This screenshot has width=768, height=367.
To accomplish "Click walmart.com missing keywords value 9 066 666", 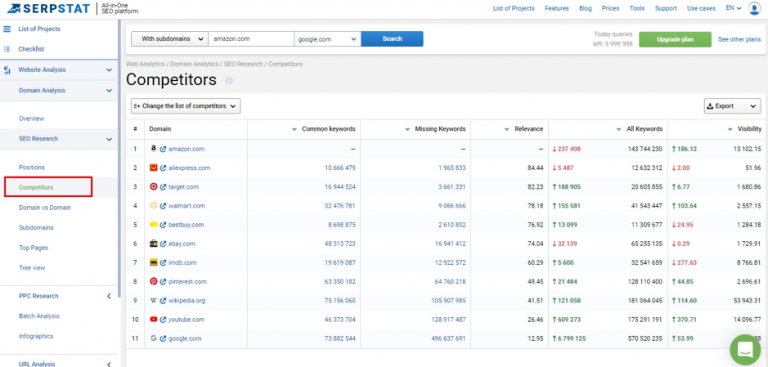I will tap(452, 206).
